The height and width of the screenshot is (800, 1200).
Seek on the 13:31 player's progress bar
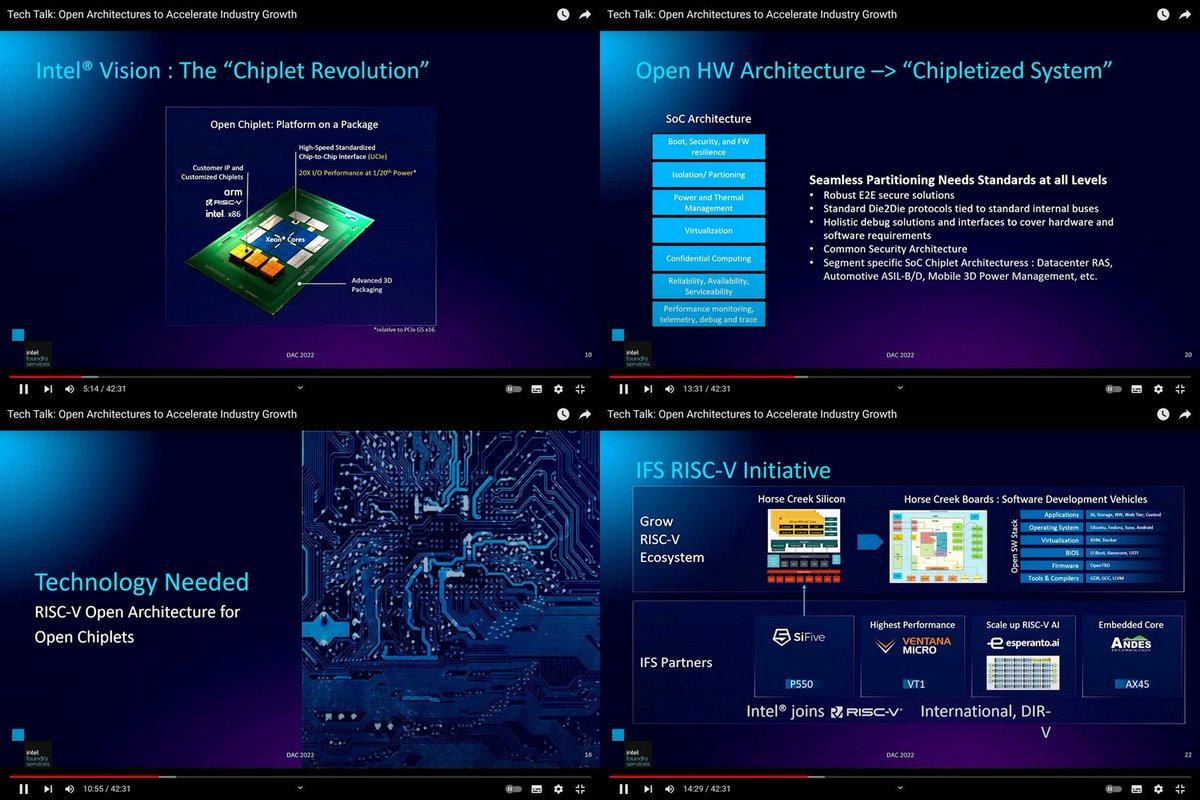click(900, 377)
